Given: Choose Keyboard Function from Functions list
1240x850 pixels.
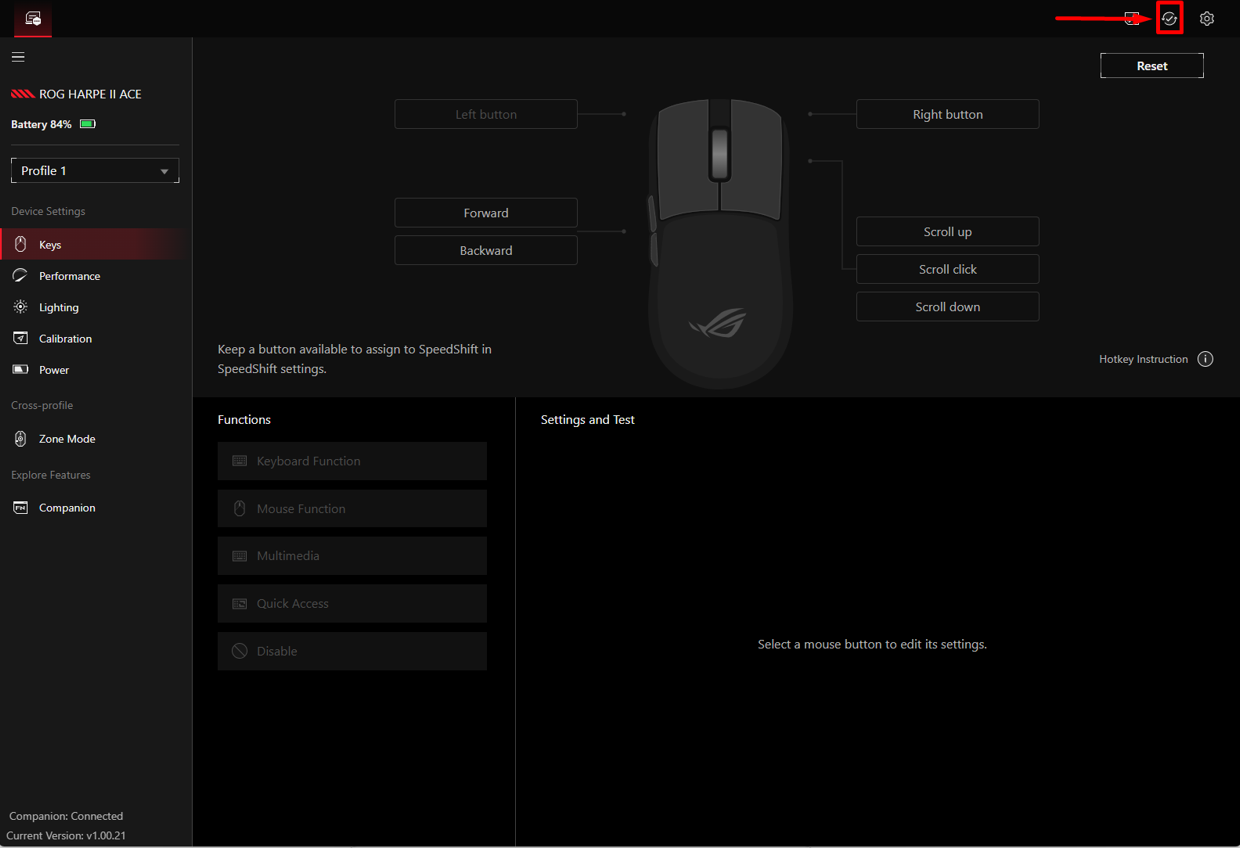Looking at the screenshot, I should pyautogui.click(x=352, y=461).
